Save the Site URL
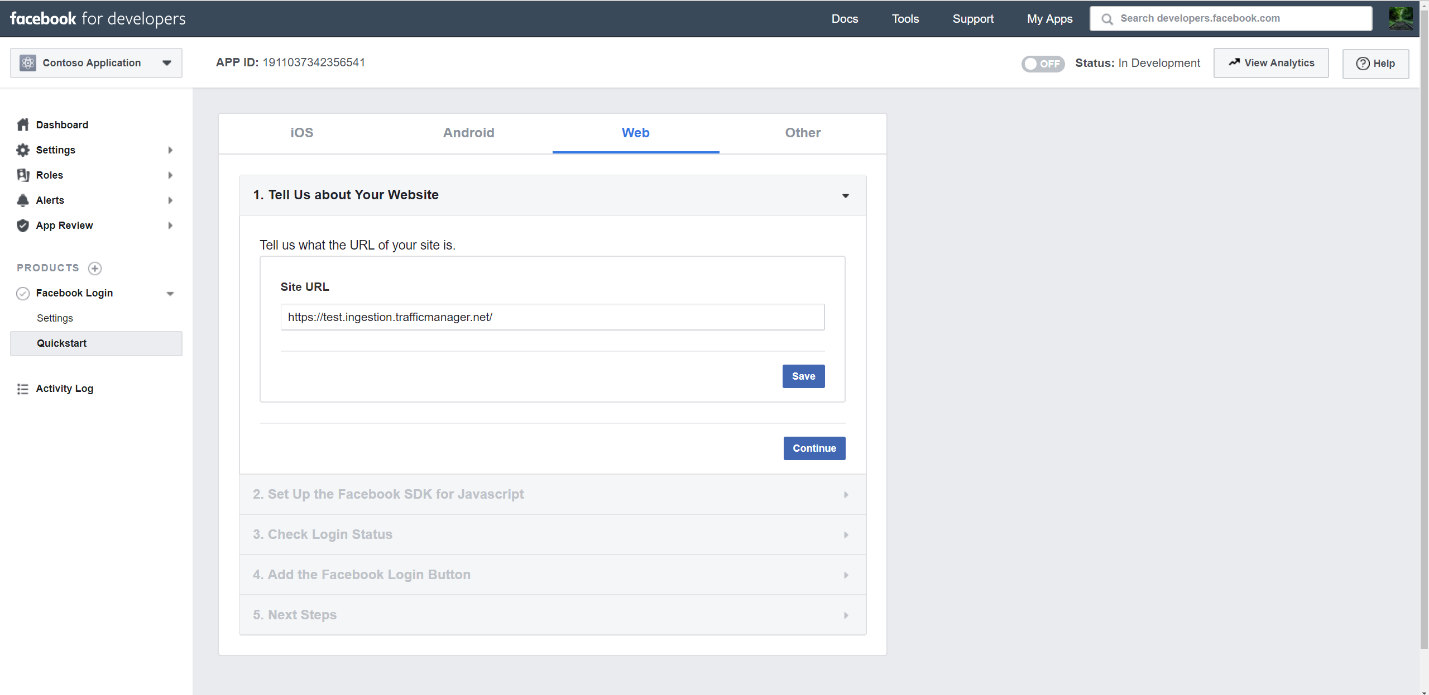 (804, 376)
